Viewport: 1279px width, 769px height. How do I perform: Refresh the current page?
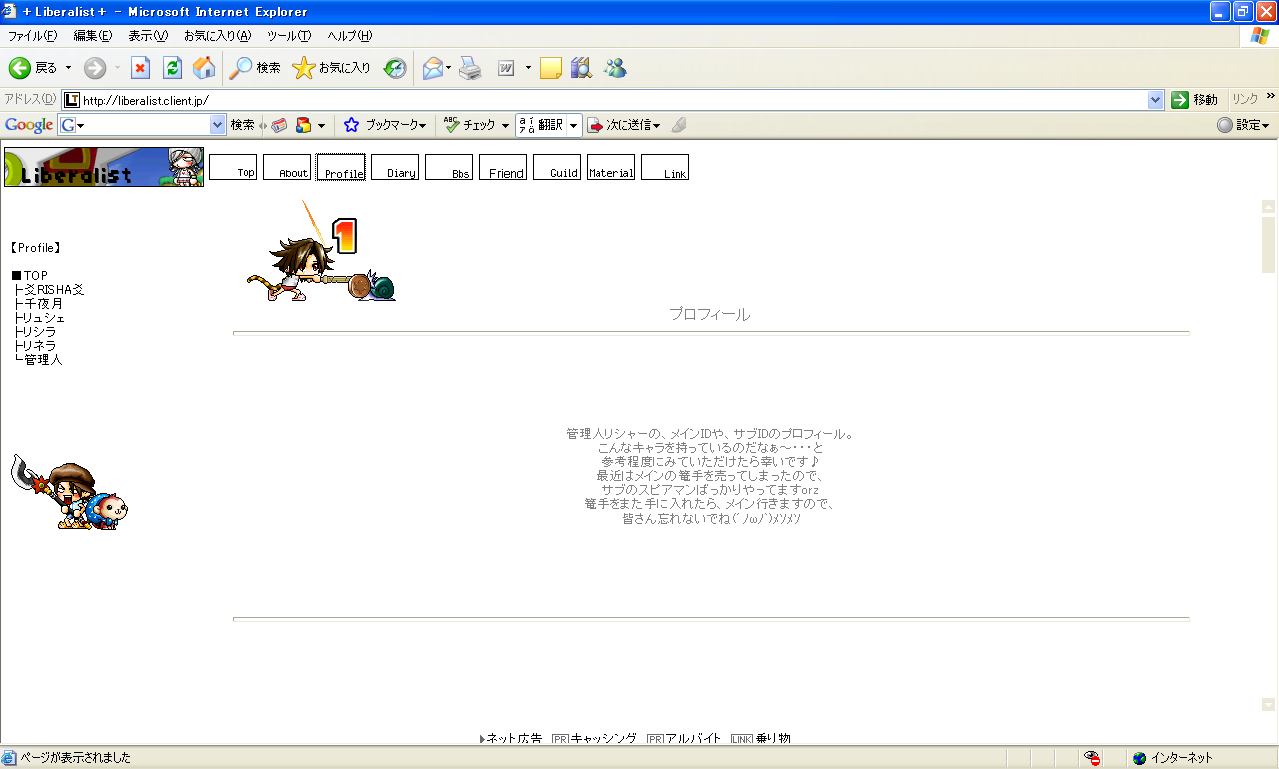(172, 68)
